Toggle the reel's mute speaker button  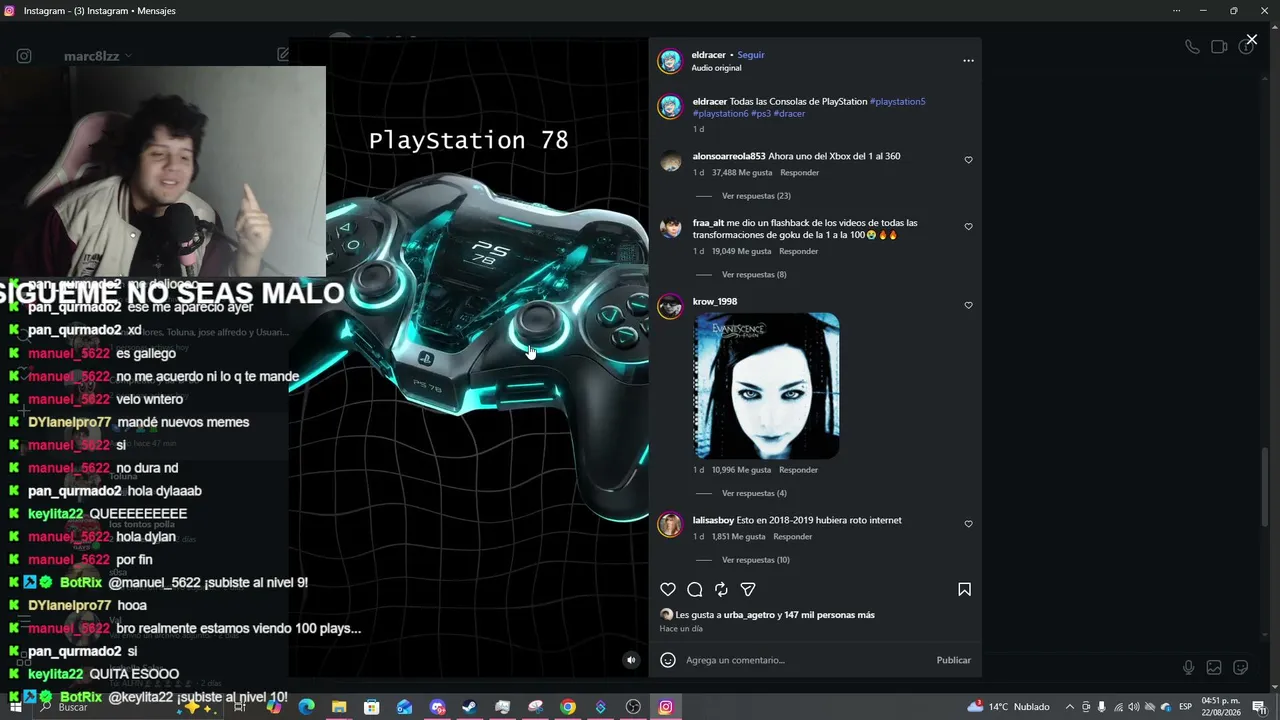631,660
